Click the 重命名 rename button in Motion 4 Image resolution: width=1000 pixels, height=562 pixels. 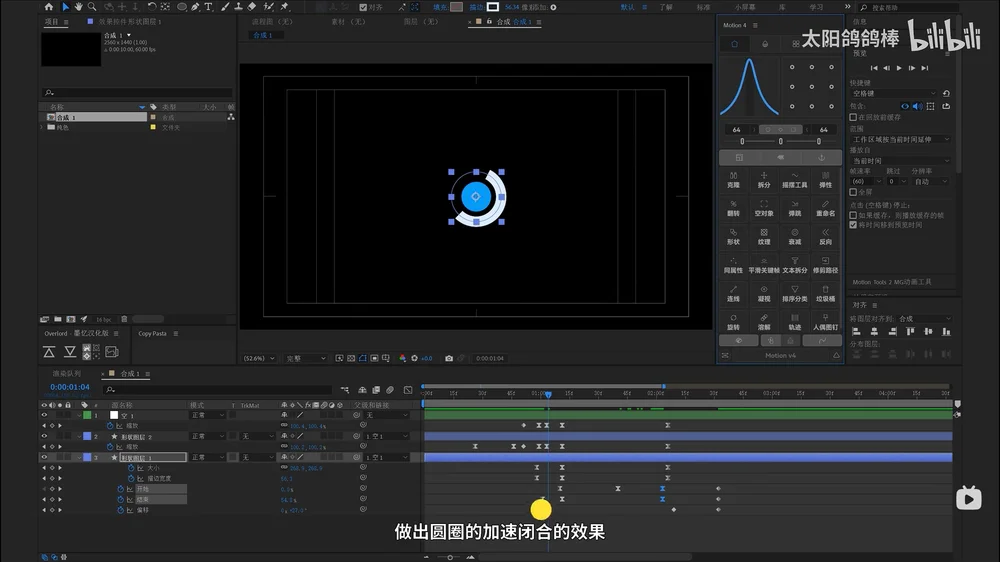[825, 209]
